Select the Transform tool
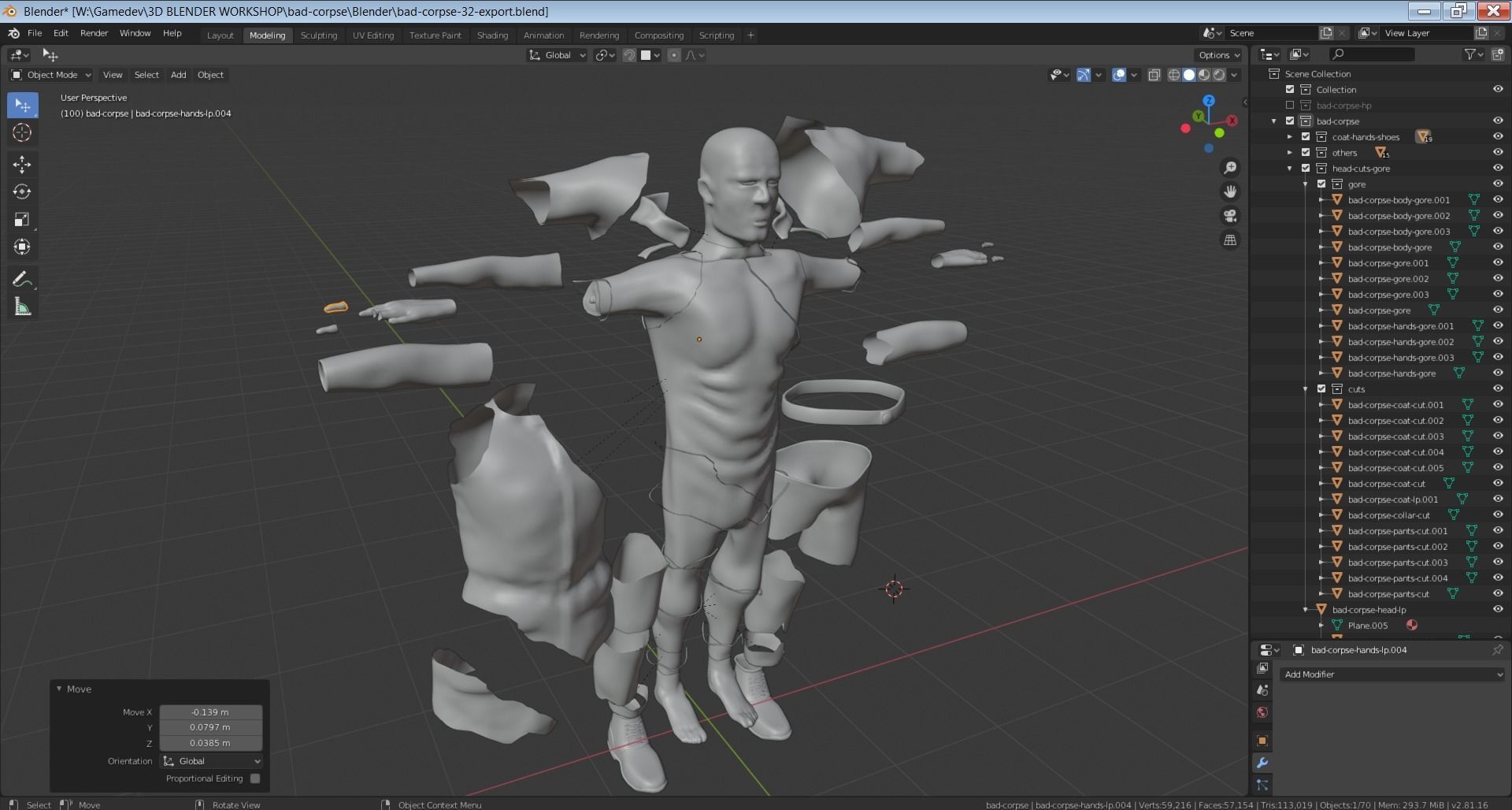The image size is (1512, 810). [22, 247]
